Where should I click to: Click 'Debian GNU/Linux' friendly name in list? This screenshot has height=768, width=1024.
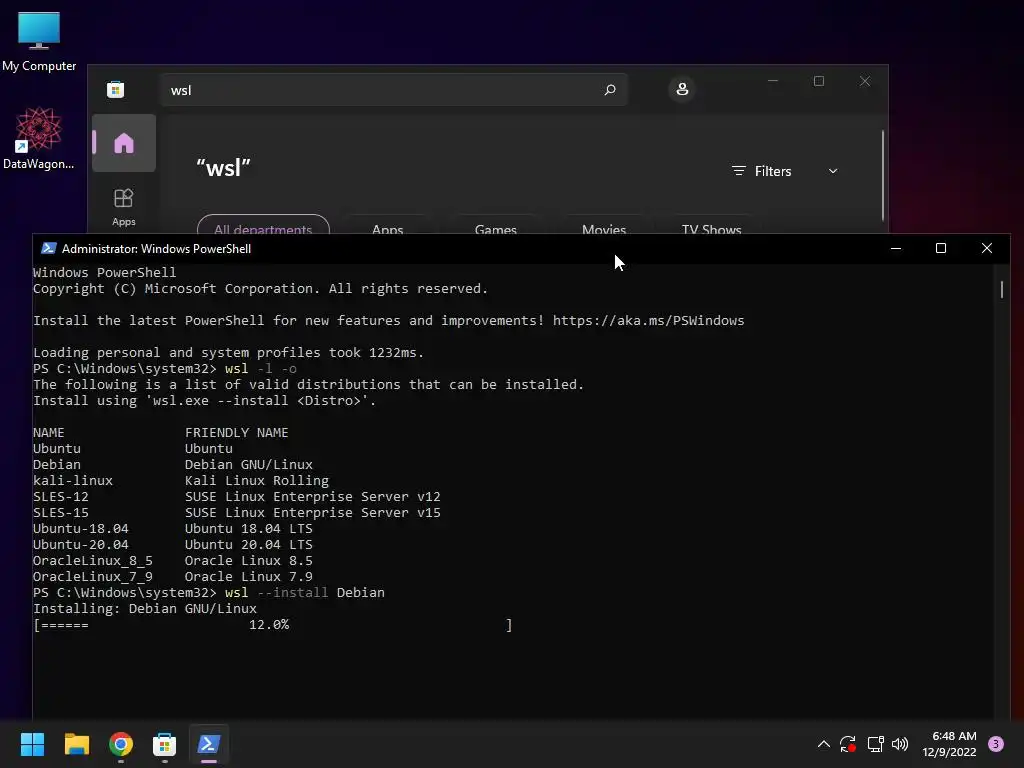(249, 465)
